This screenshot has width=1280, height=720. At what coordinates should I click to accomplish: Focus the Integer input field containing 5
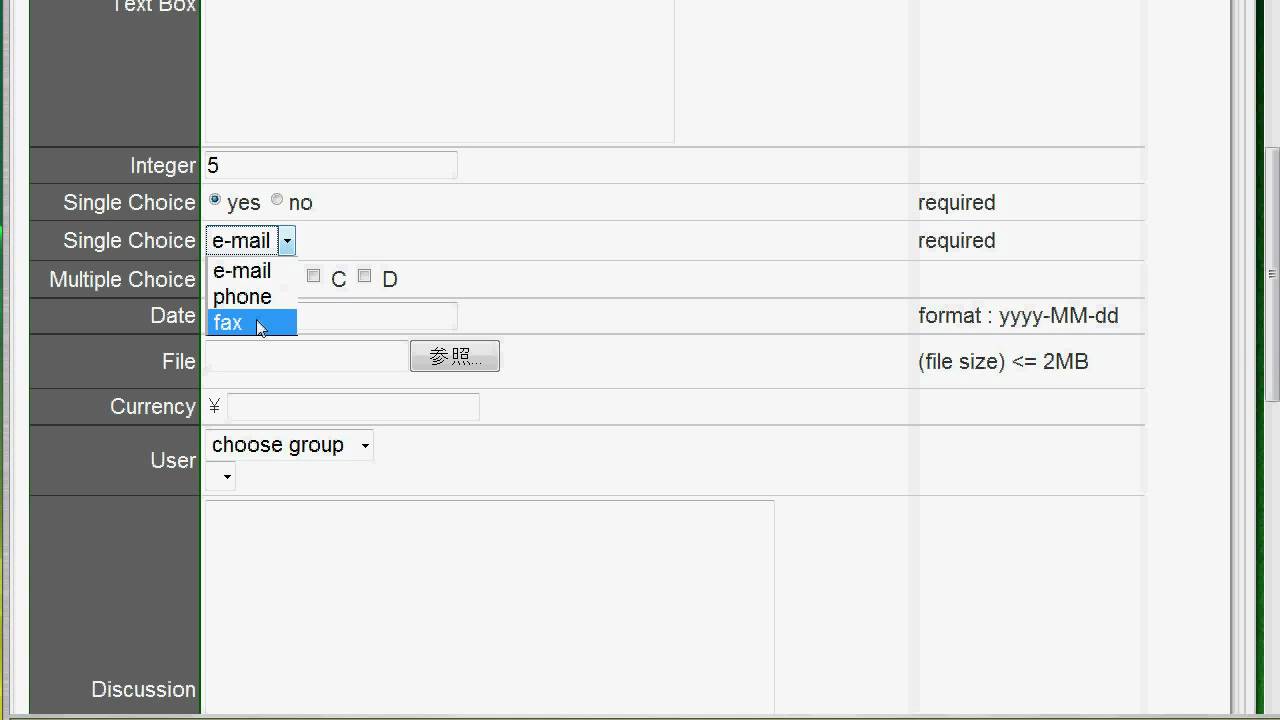[x=331, y=165]
